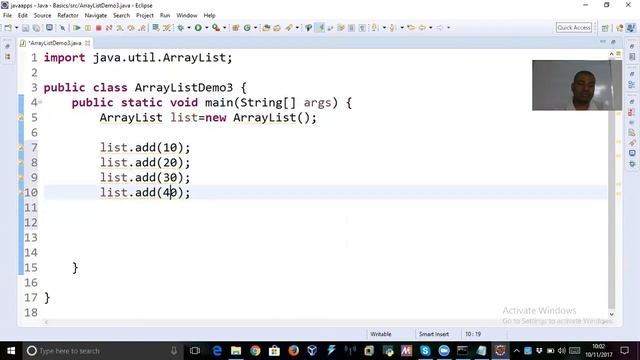The width and height of the screenshot is (640, 360).
Task: Open the Source menu
Action: coord(42,16)
